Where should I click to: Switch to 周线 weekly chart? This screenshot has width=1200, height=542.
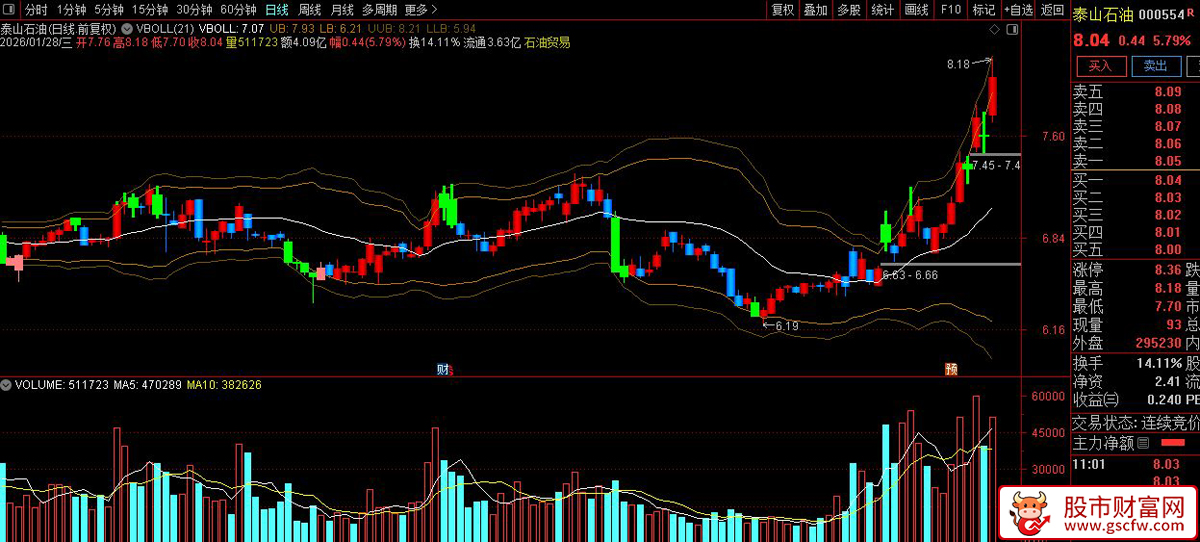(310, 10)
